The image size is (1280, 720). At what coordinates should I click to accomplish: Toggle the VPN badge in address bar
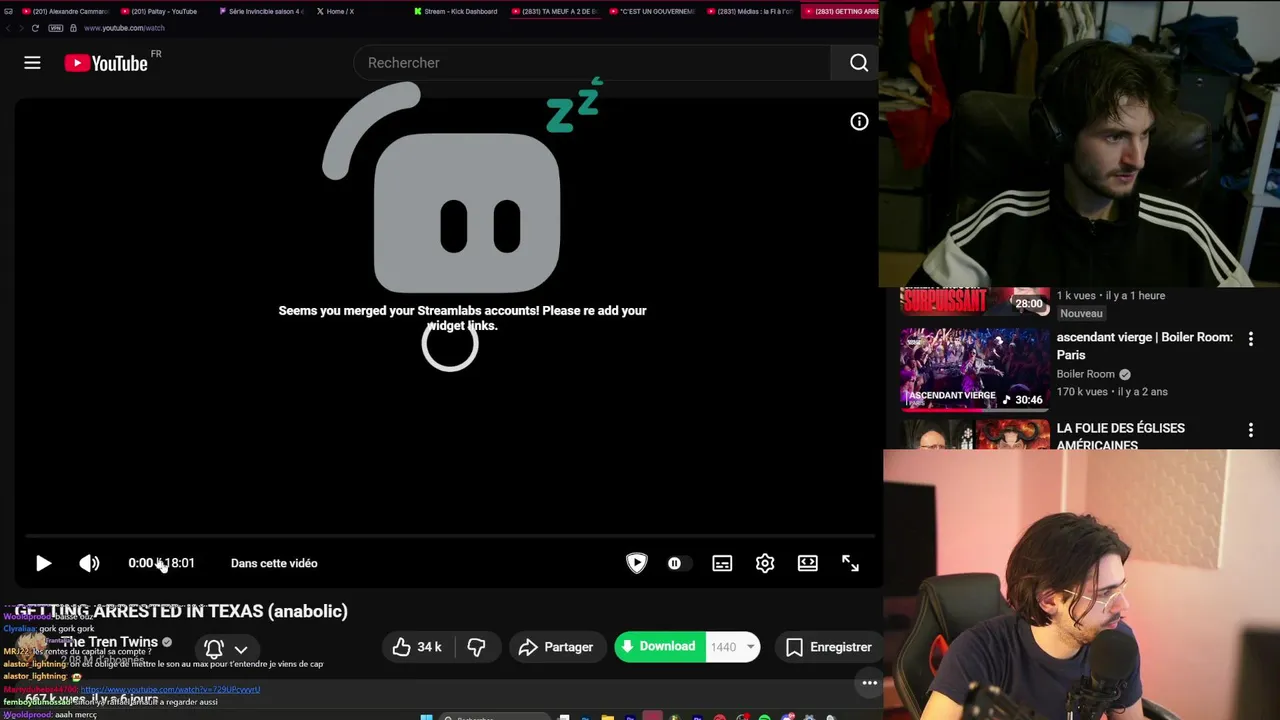click(56, 28)
